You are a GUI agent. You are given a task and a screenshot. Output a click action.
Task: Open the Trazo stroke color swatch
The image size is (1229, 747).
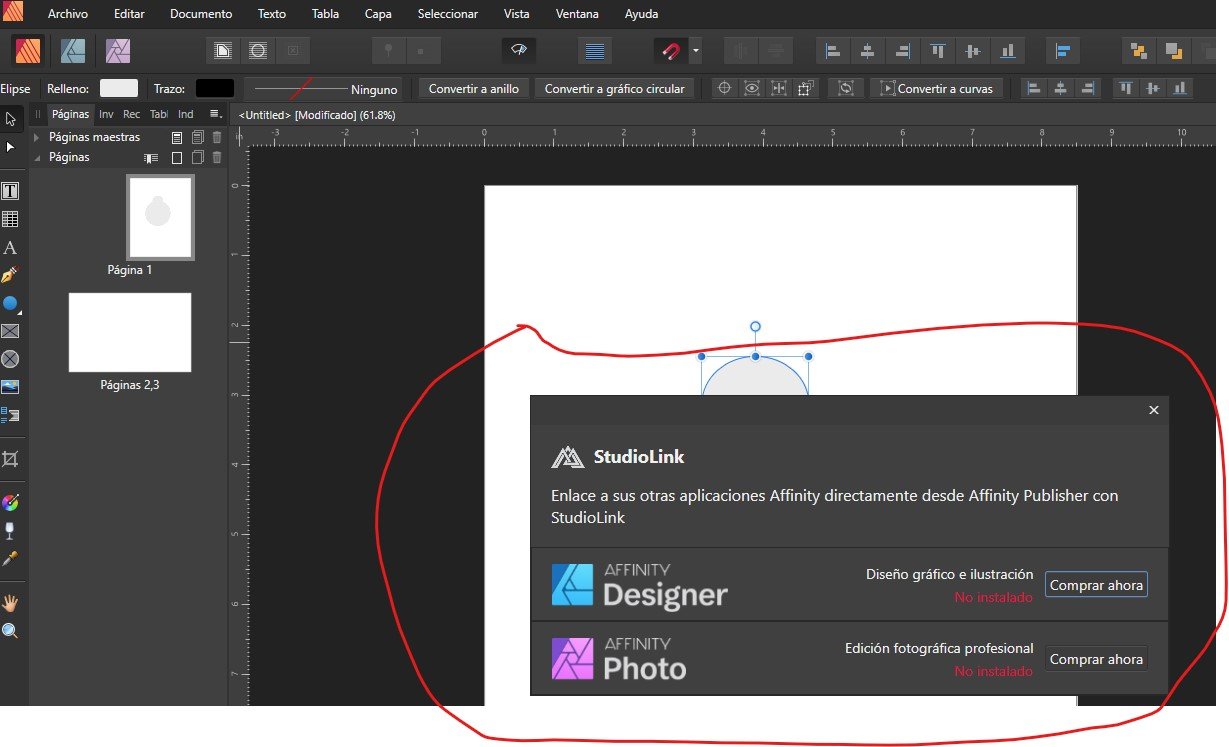tap(215, 89)
